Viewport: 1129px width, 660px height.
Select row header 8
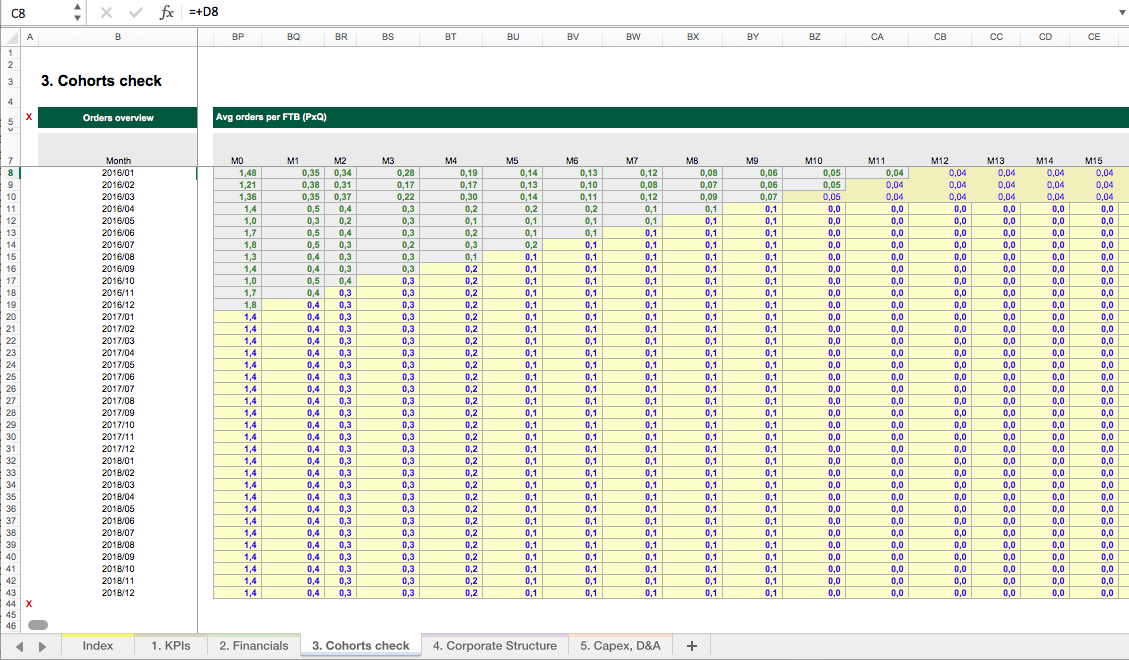click(x=11, y=173)
